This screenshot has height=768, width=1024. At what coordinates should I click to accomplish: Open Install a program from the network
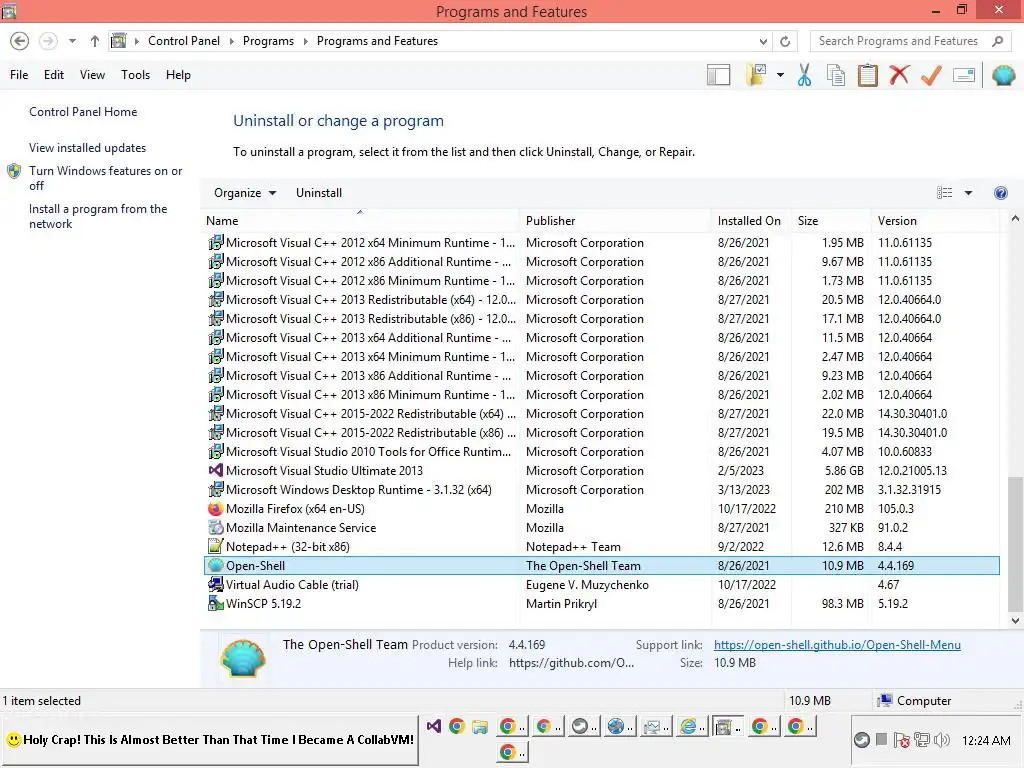[98, 216]
